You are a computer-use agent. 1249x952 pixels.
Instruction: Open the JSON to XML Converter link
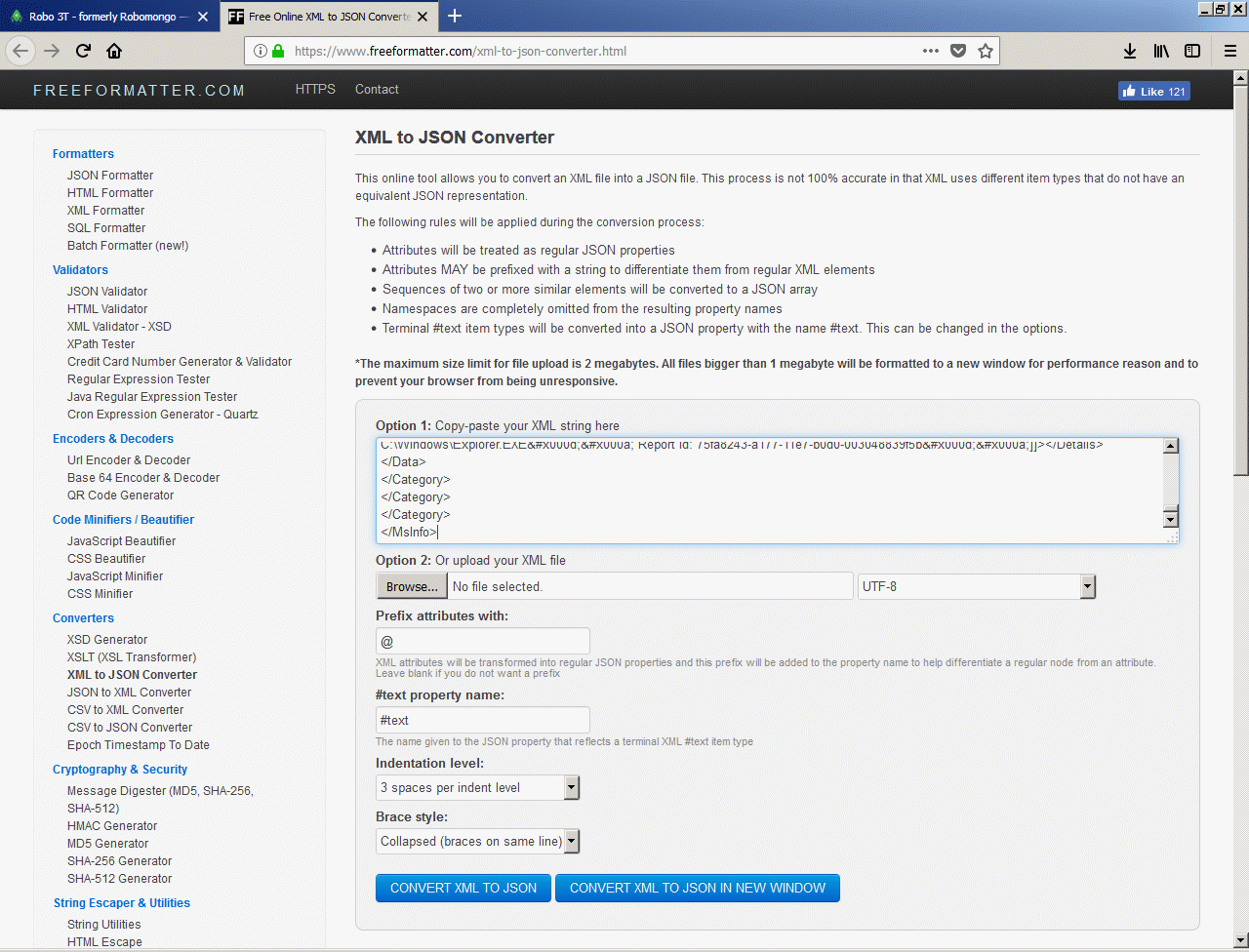coord(130,693)
